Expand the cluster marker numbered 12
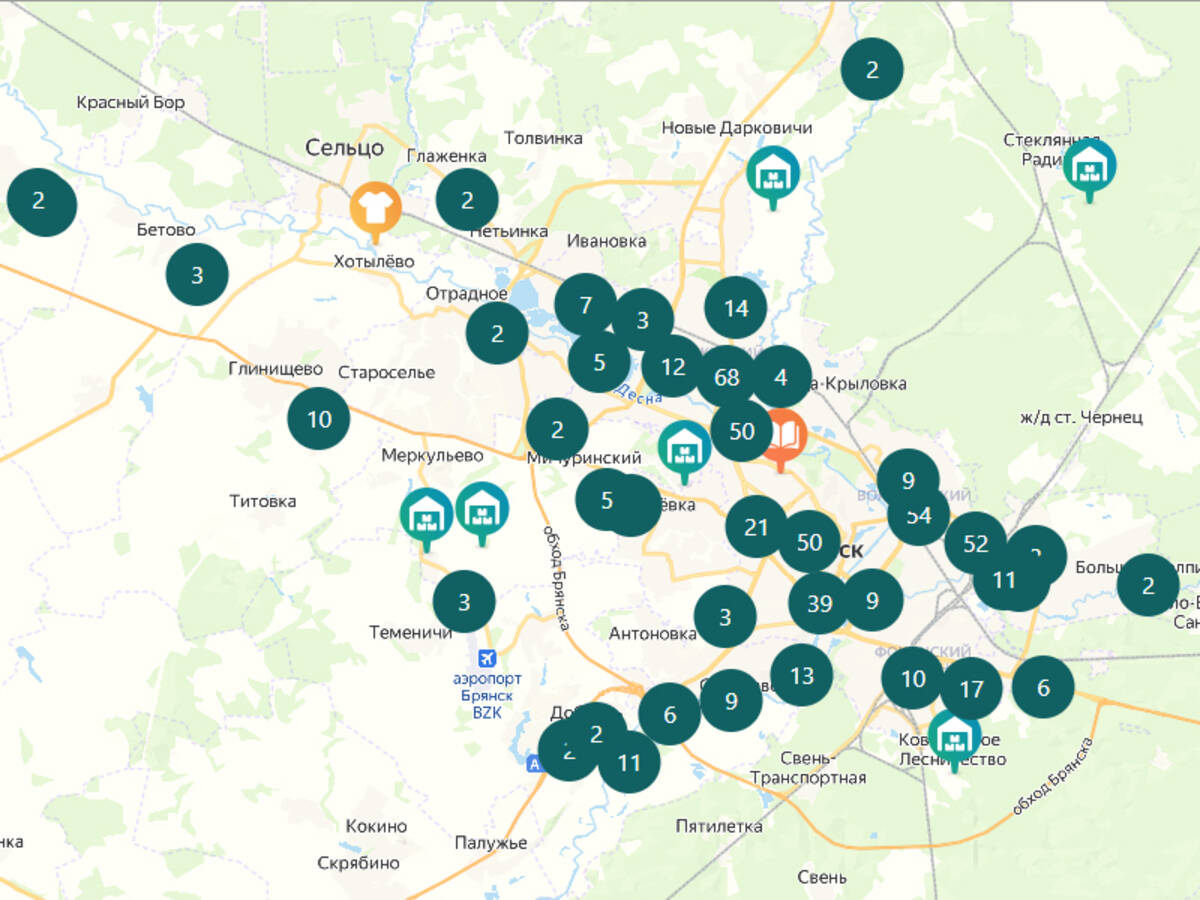Viewport: 1200px width, 900px height. (x=673, y=367)
